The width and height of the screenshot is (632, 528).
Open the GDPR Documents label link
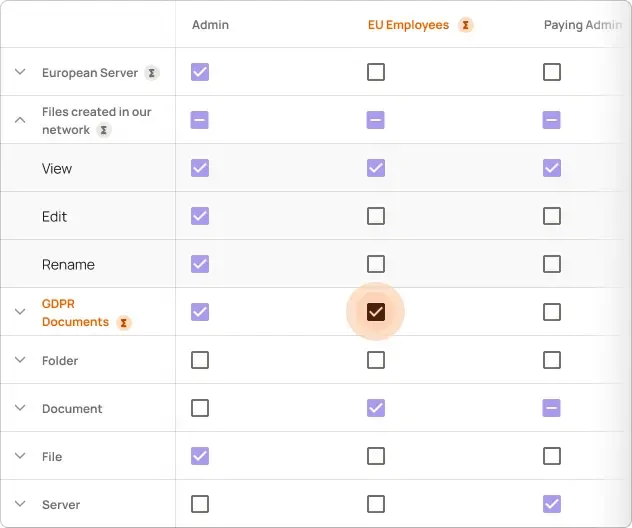point(75,313)
